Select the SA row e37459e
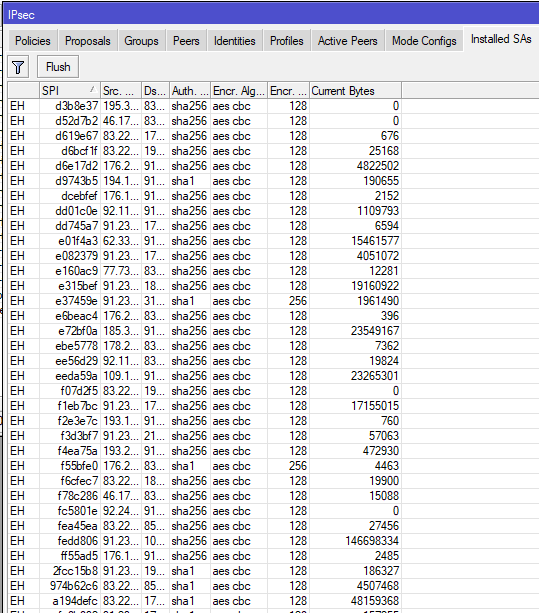539x613 pixels. [x=204, y=301]
